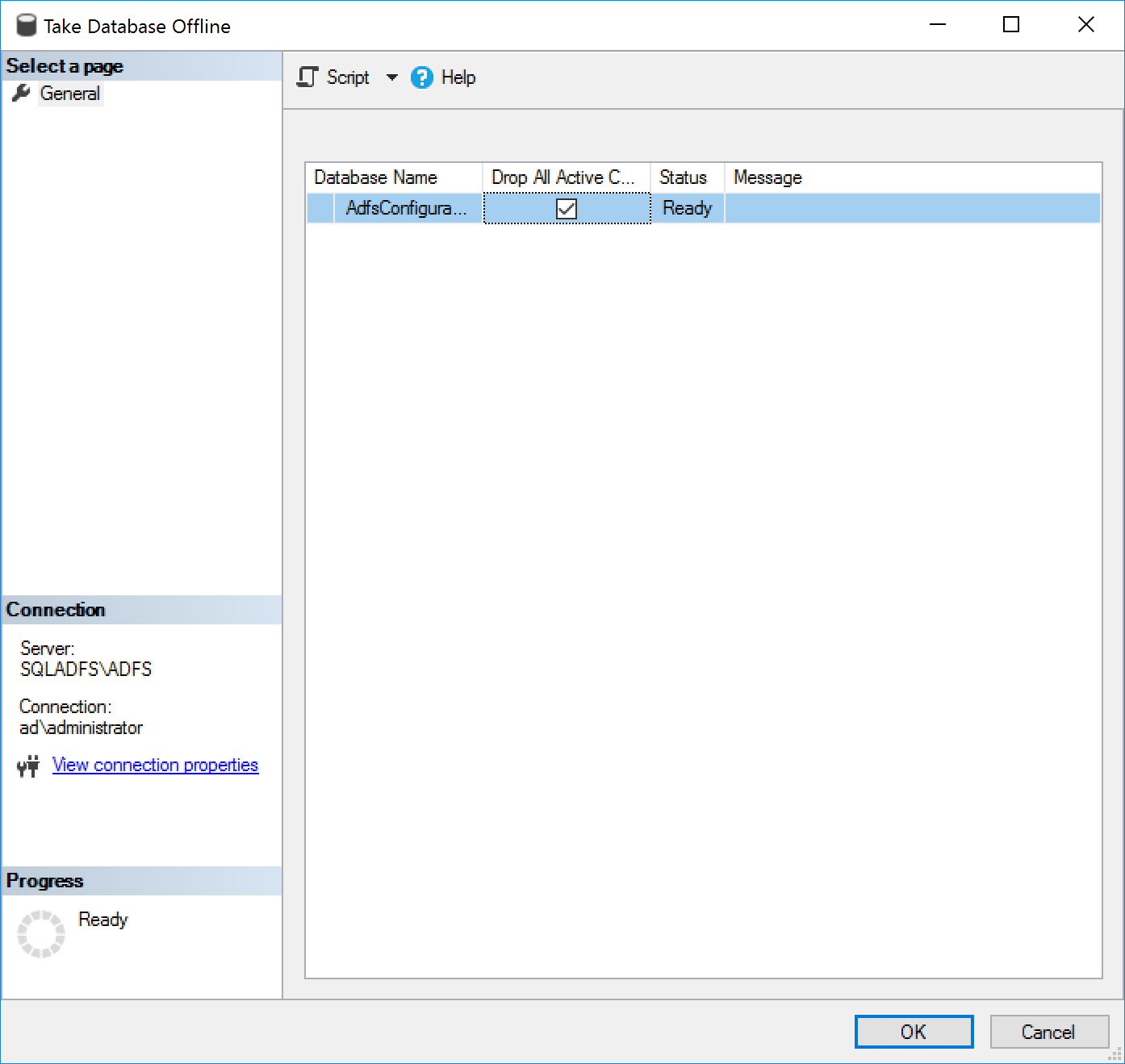The height and width of the screenshot is (1064, 1125).
Task: Maximize the Take Database Offline window
Action: tap(1011, 25)
